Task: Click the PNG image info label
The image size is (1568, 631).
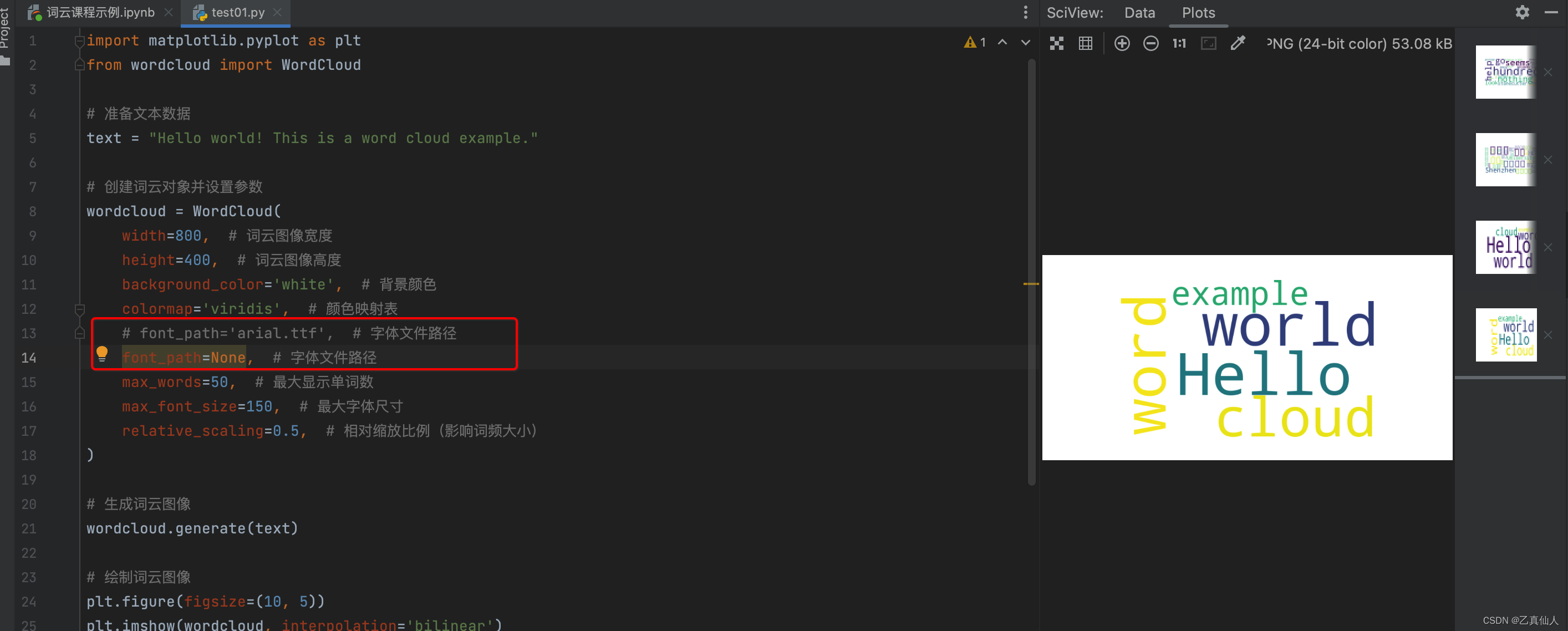Action: click(x=1359, y=44)
